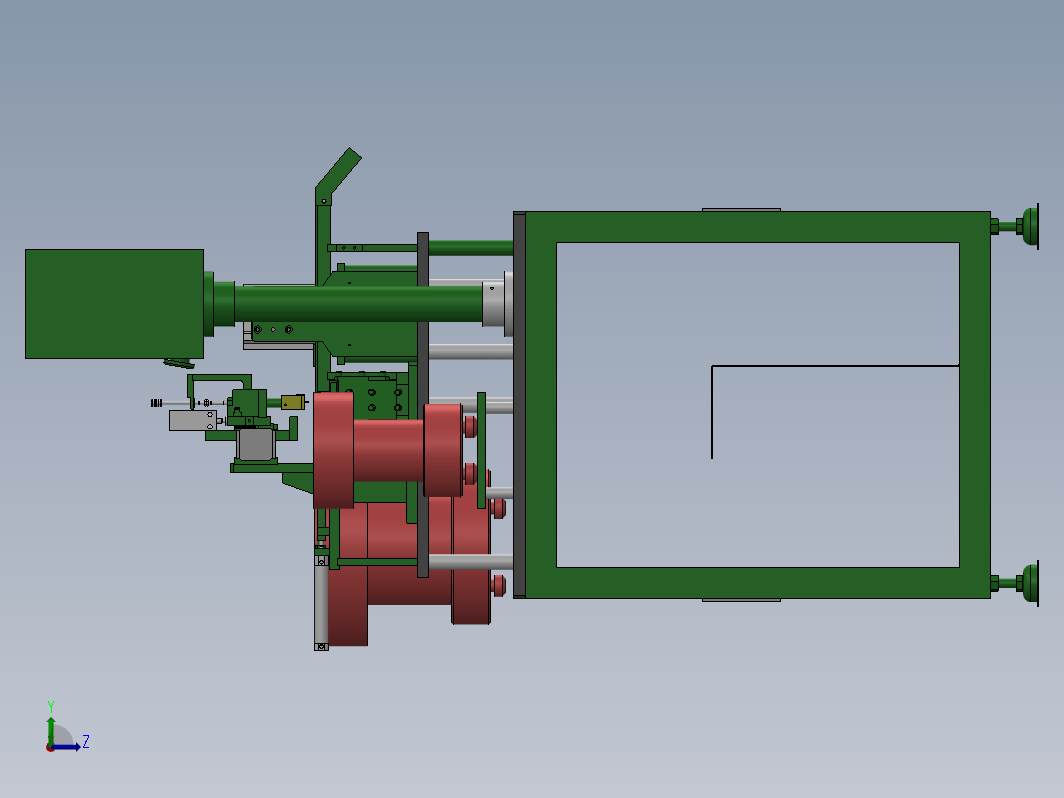Select the light gray block beside the small mechanism
The image size is (1064, 798).
[193, 420]
